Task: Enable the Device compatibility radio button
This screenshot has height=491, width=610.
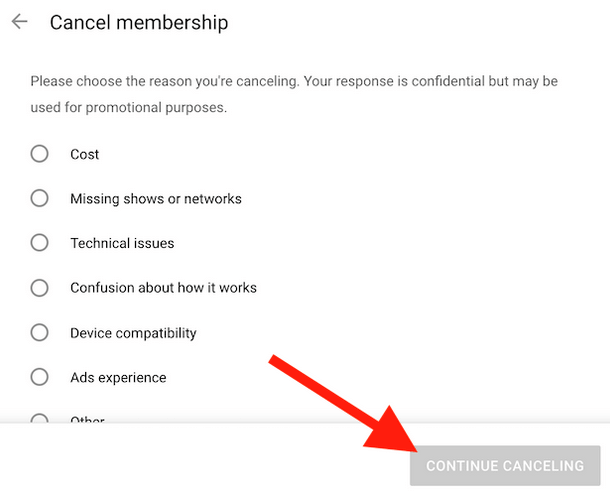Action: (x=39, y=333)
